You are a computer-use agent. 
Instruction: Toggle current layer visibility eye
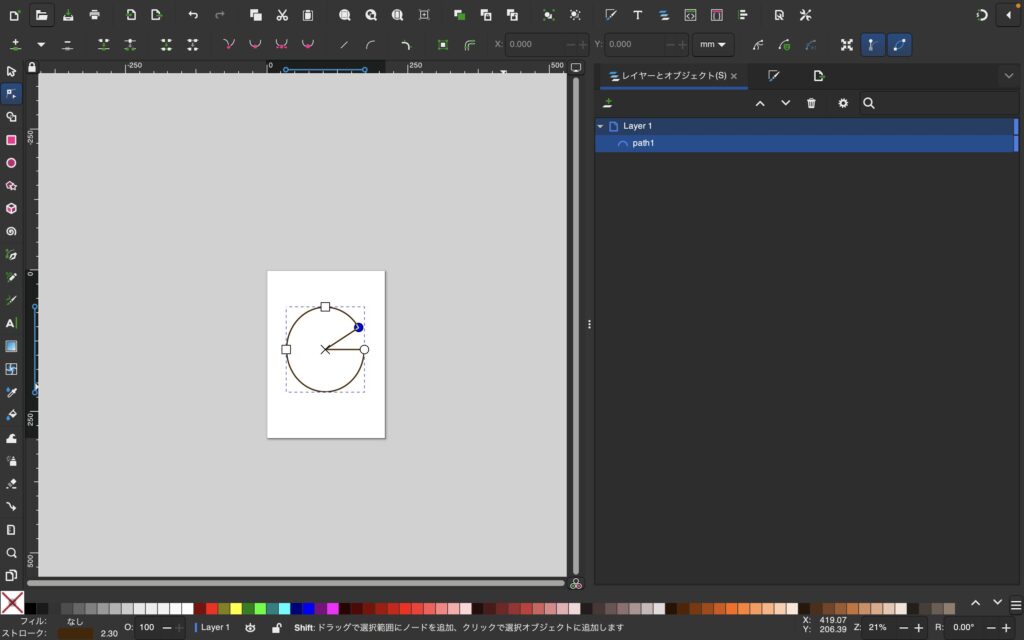(x=250, y=628)
